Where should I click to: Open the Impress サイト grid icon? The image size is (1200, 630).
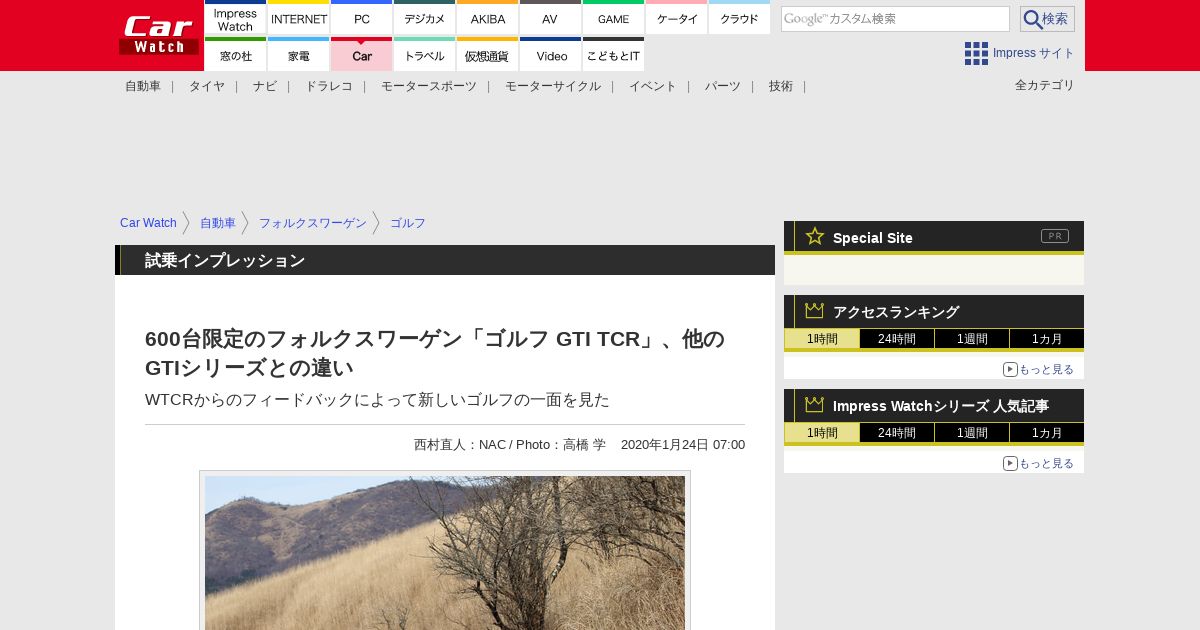tap(976, 53)
